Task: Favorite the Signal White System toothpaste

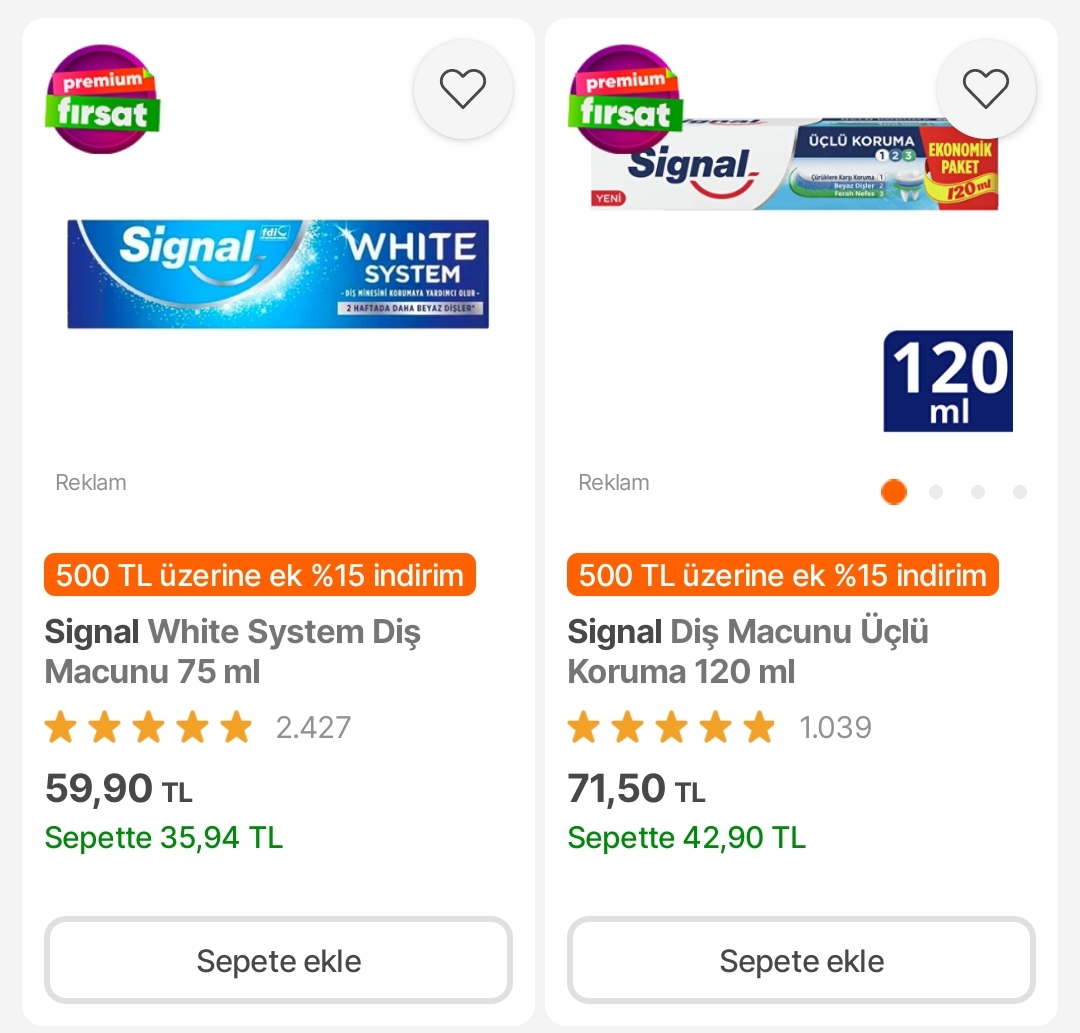Action: (x=463, y=90)
